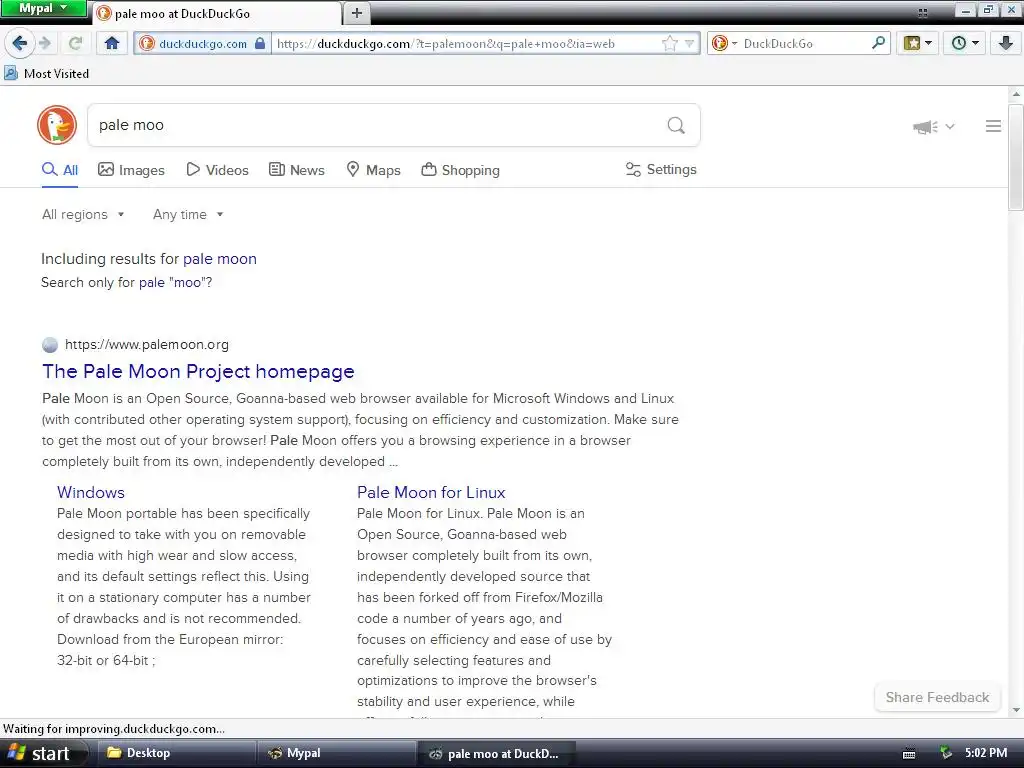Click the scrollbar down arrow
Viewport: 1024px width, 768px height.
[1016, 710]
